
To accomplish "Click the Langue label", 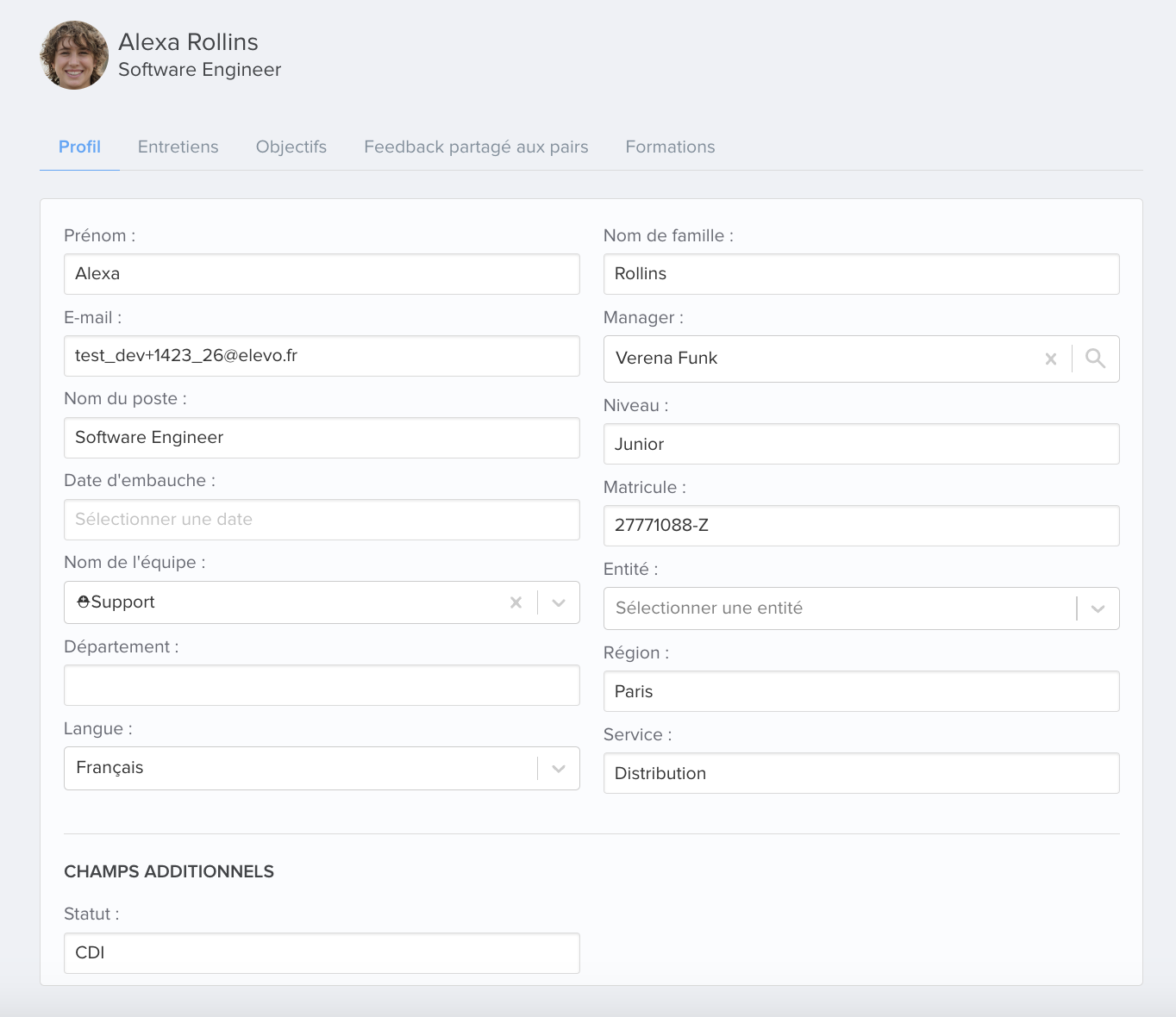I will tap(98, 729).
